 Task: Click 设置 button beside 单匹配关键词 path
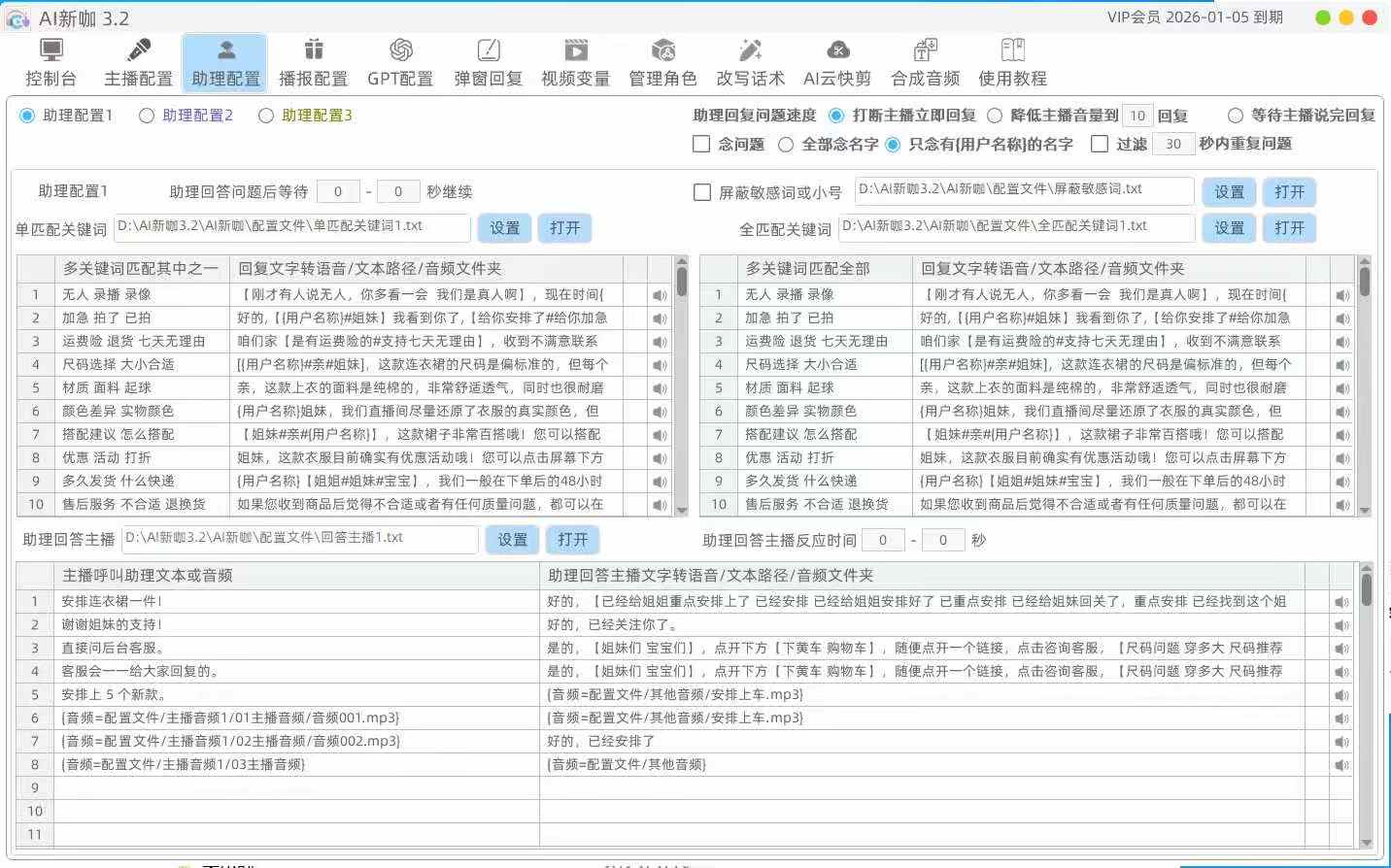pos(504,228)
